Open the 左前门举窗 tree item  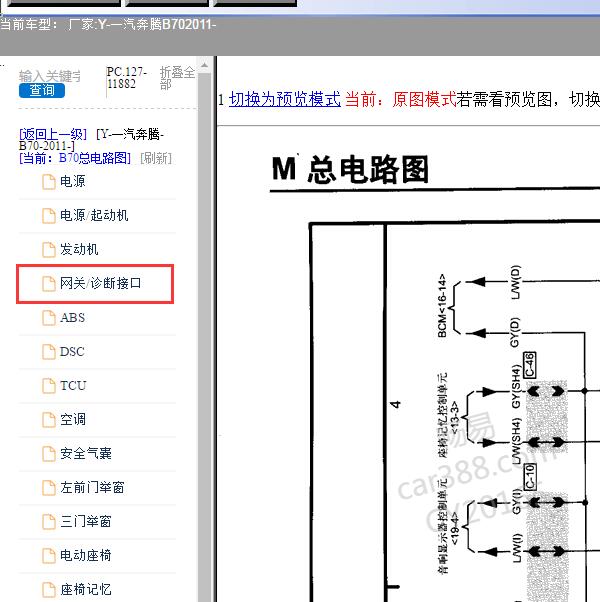pos(92,487)
